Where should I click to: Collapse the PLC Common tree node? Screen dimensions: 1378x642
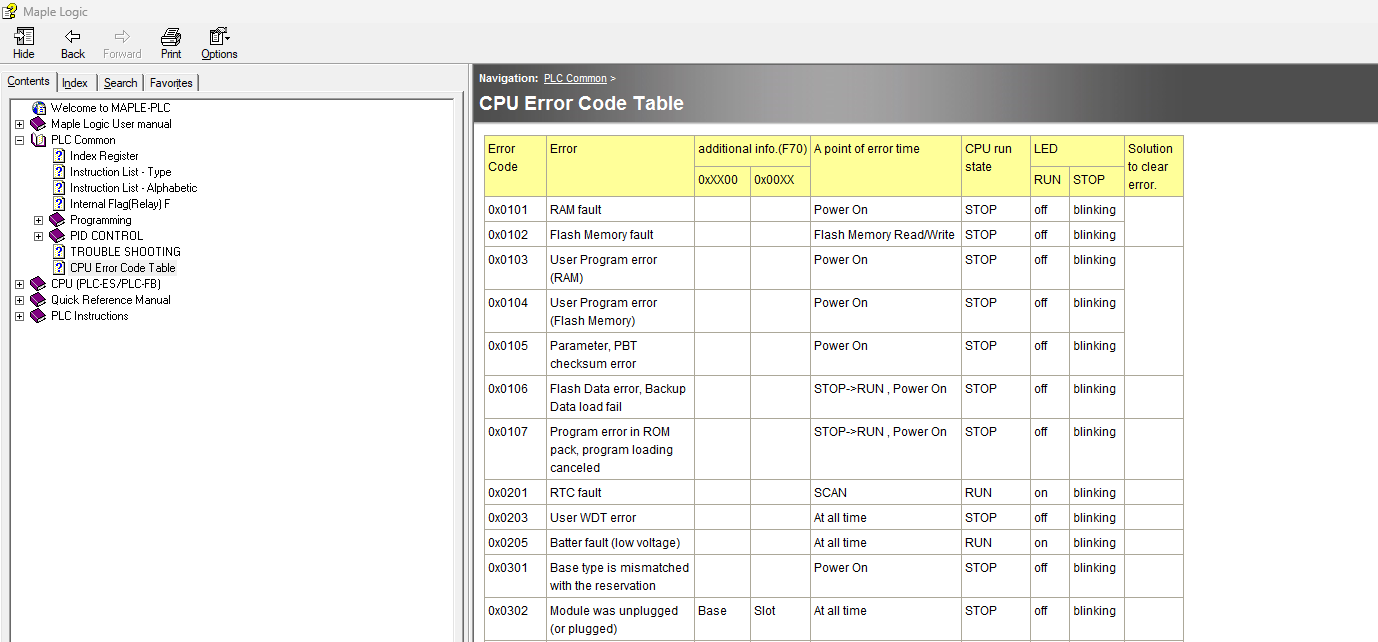pos(18,139)
